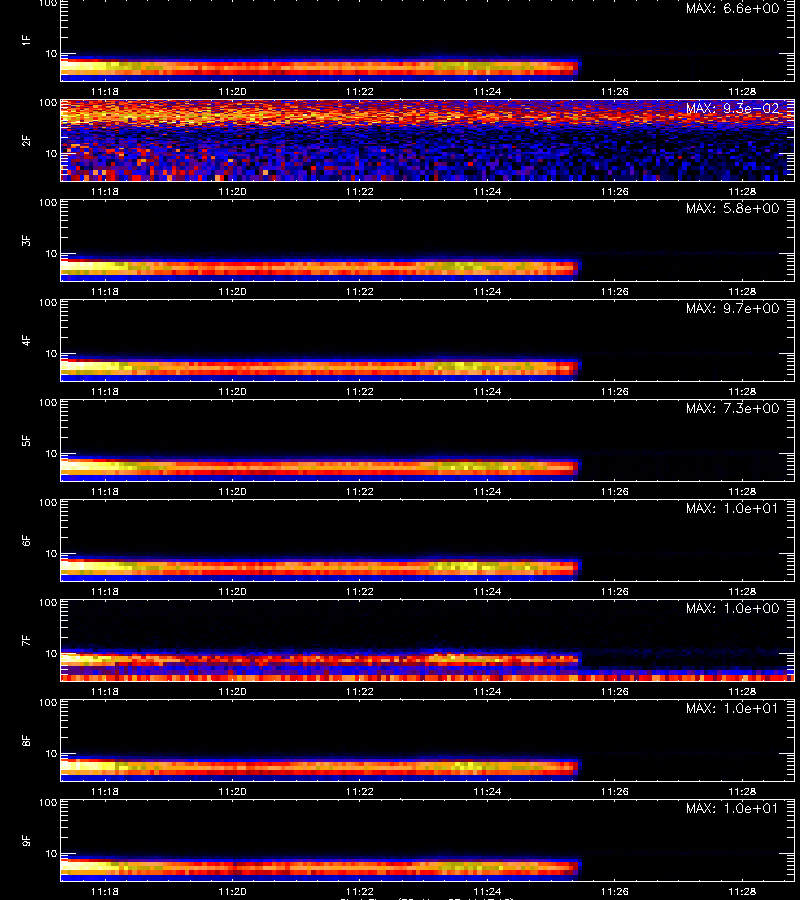Select the MAX: 7.3e+00 readout

point(732,408)
